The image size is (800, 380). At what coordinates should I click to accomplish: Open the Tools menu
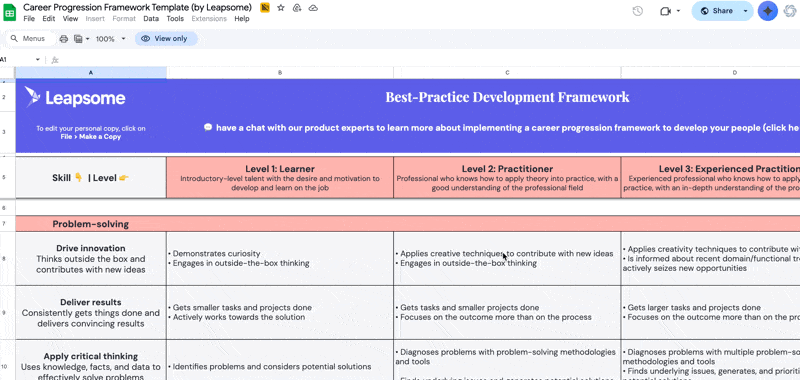175,19
